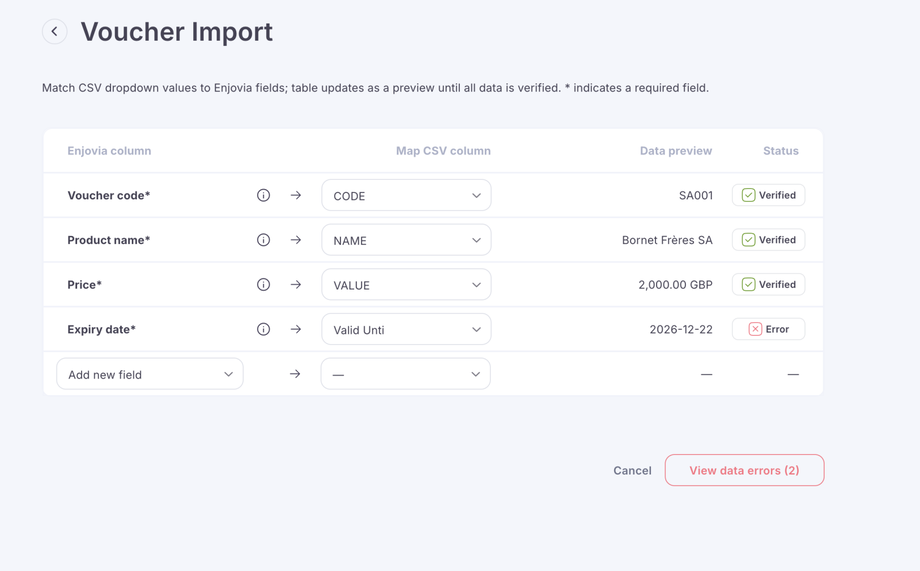The image size is (920, 571).
Task: Click Verified check icon for Voucher code
Action: [x=748, y=196]
